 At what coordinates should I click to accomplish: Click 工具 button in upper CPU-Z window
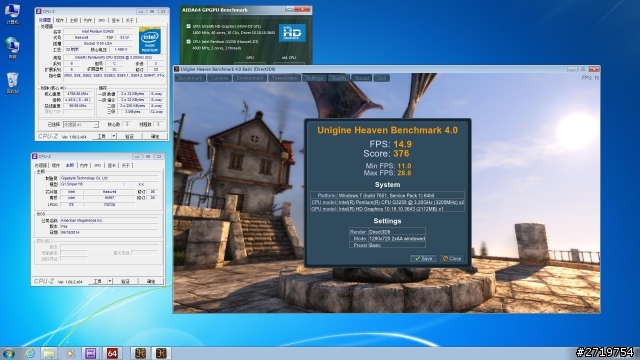pyautogui.click(x=101, y=136)
